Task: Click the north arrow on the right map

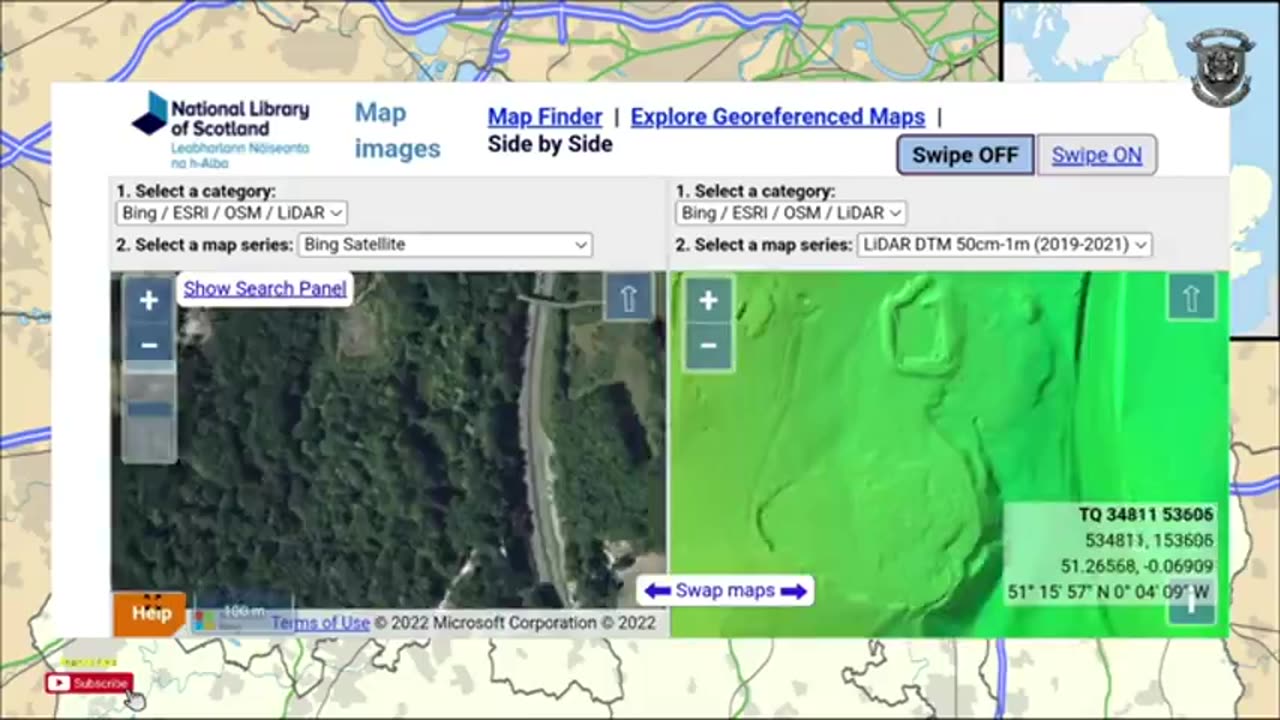Action: pyautogui.click(x=1190, y=298)
